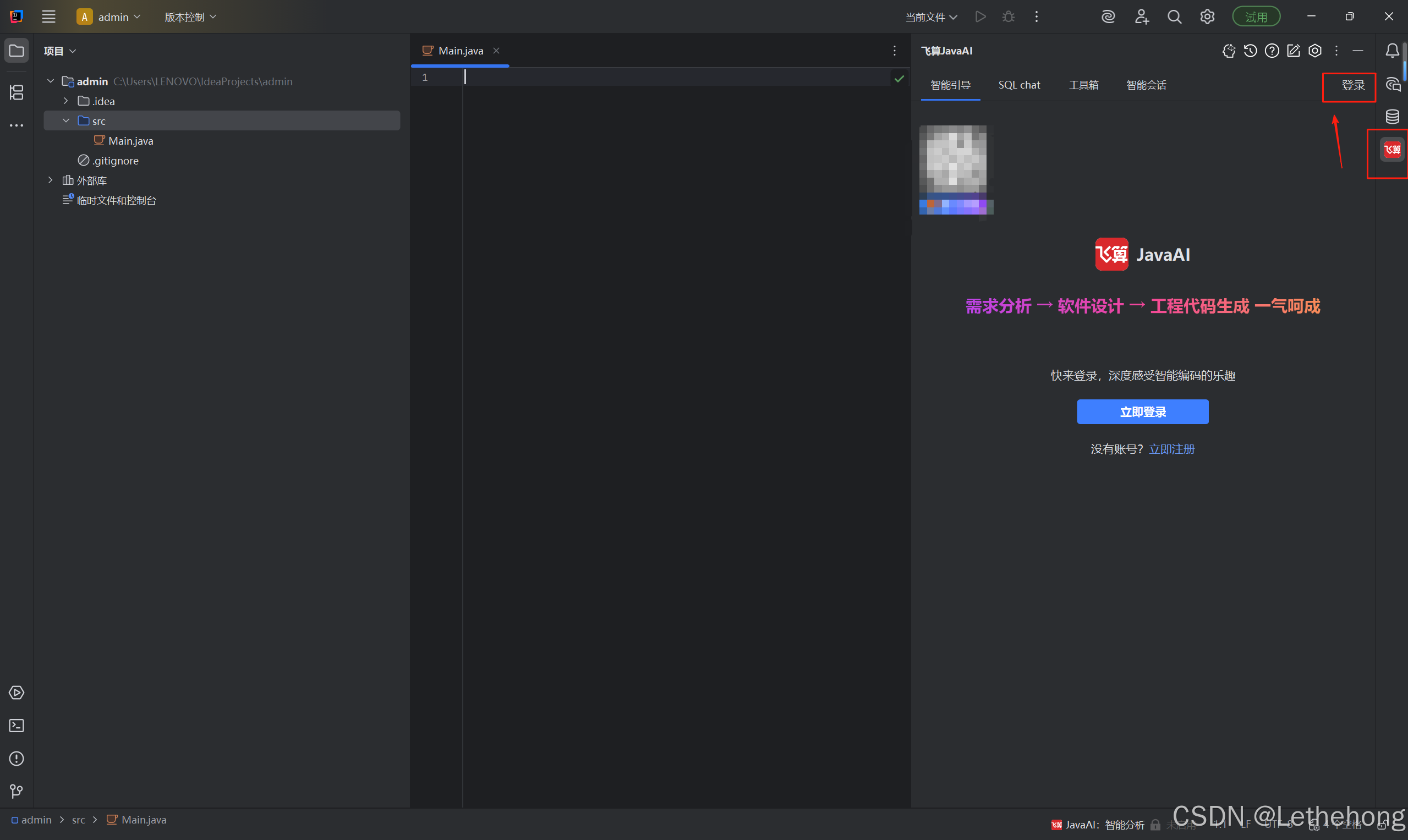
Task: Open the 当前文件 run configuration dropdown
Action: (x=931, y=17)
